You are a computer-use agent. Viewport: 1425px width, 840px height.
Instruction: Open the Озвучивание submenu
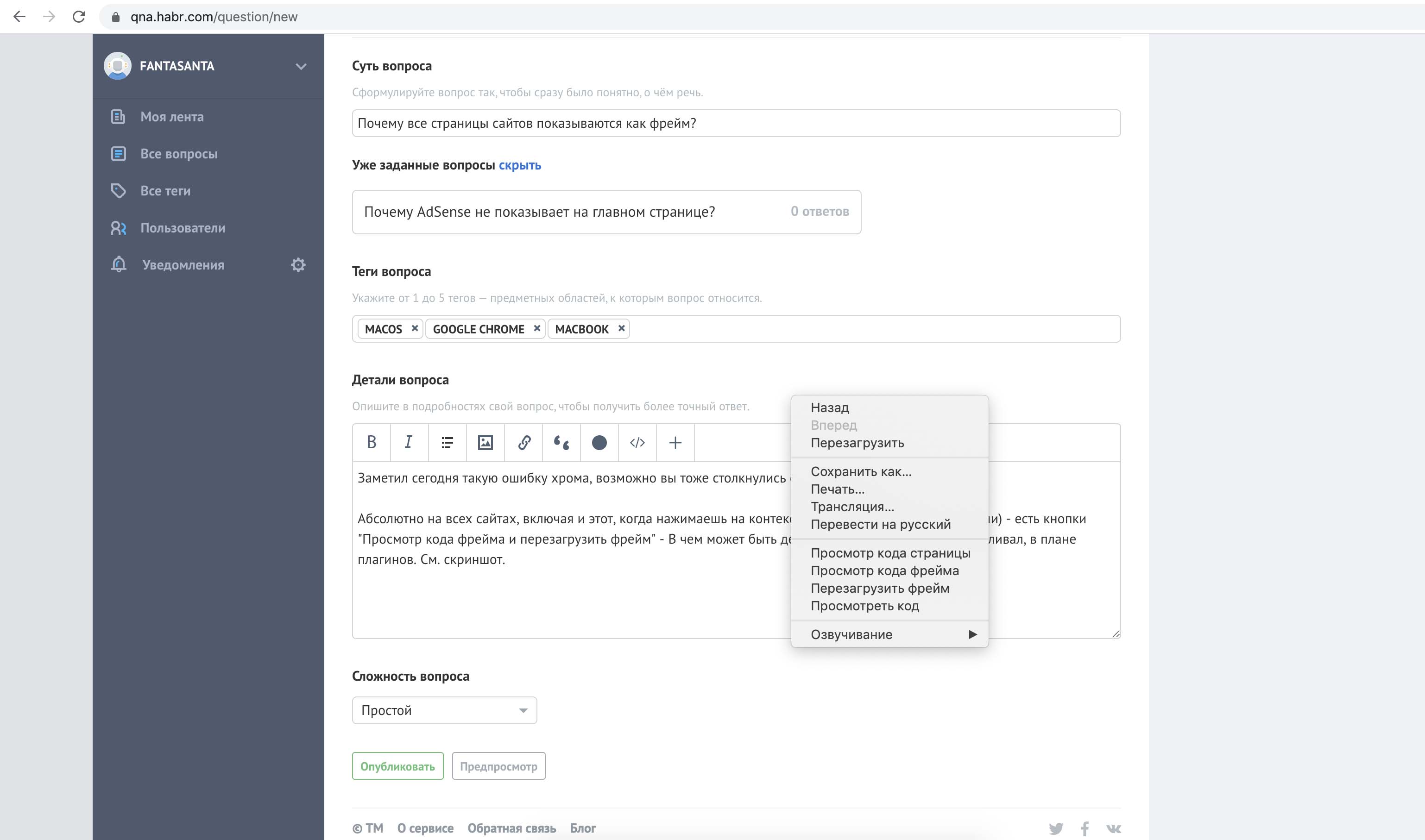(889, 634)
